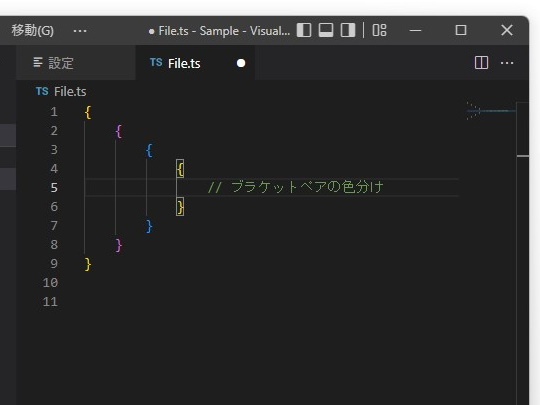Click line number 6 in gutter

coord(54,207)
